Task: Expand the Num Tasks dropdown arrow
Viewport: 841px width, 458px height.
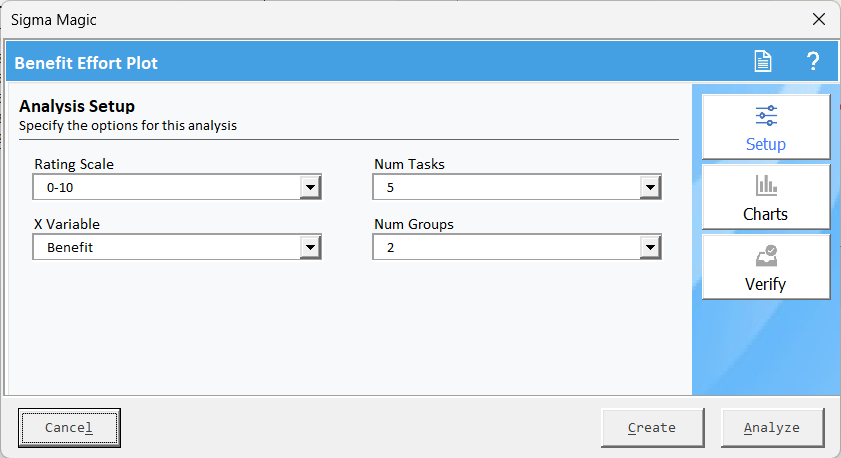Action: pos(650,188)
